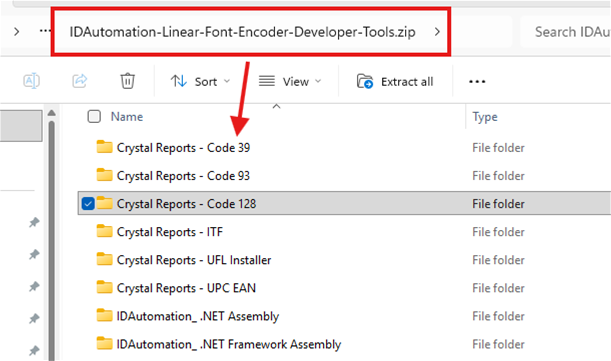This screenshot has height=361, width=611.
Task: Open the View layout menu
Action: point(290,81)
